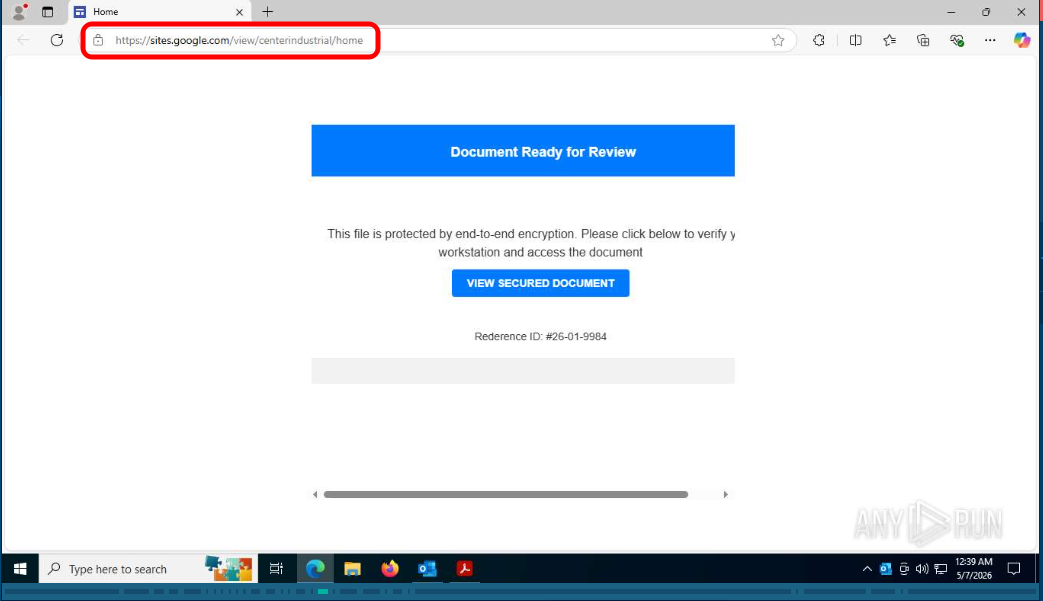Click the taskbar search box
The image size is (1043, 601).
tap(148, 569)
